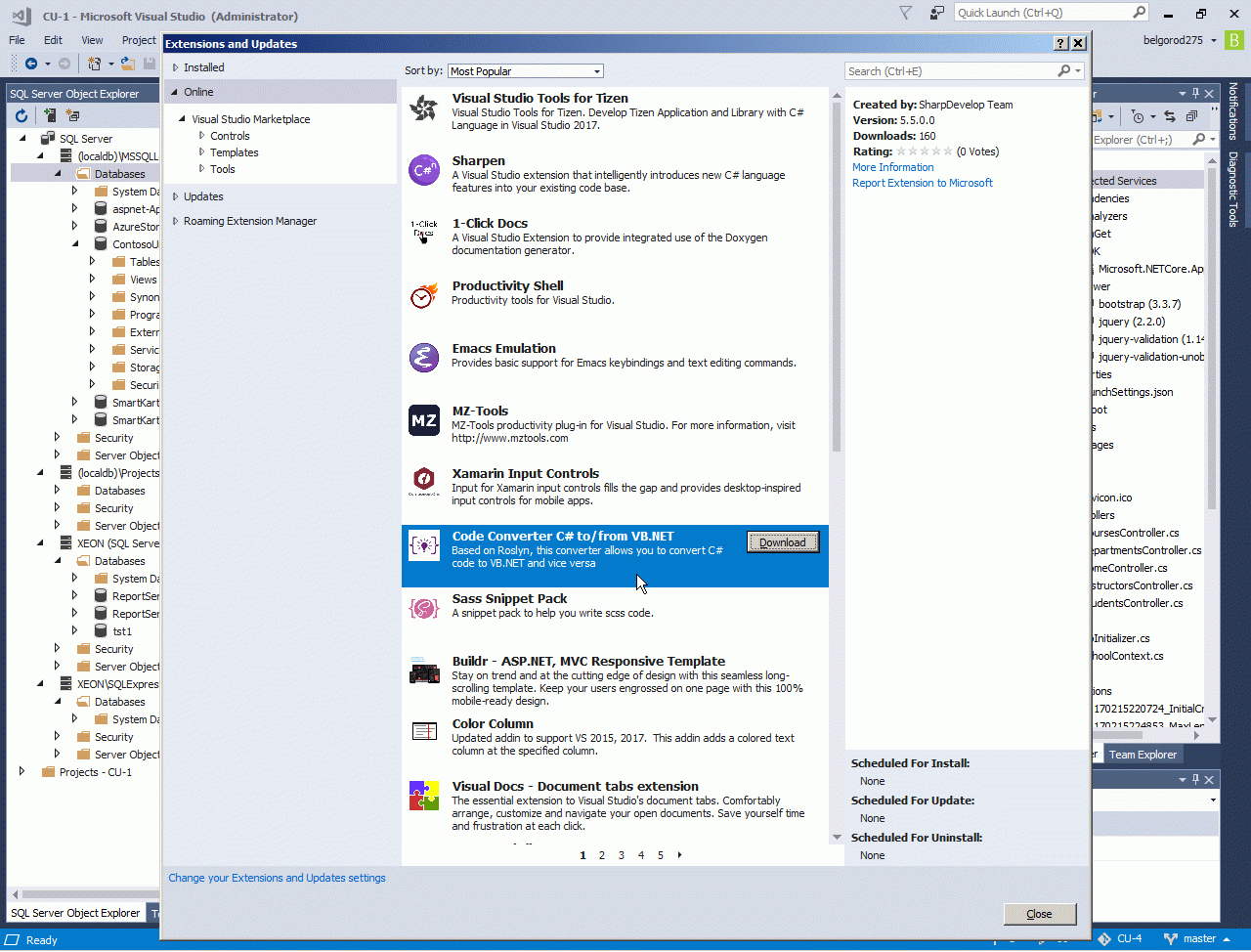
Task: Open the More Information link
Action: 893,167
